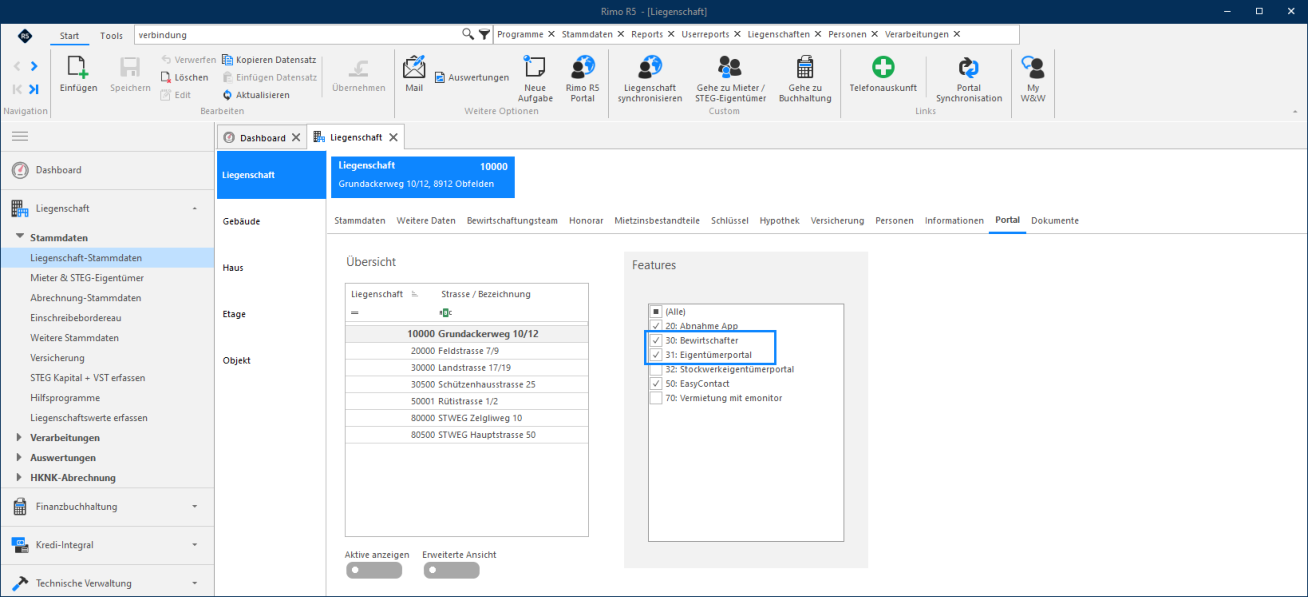1308x597 pixels.
Task: Expand the Verarbeitungen tree node in sidebar
Action: 20,438
